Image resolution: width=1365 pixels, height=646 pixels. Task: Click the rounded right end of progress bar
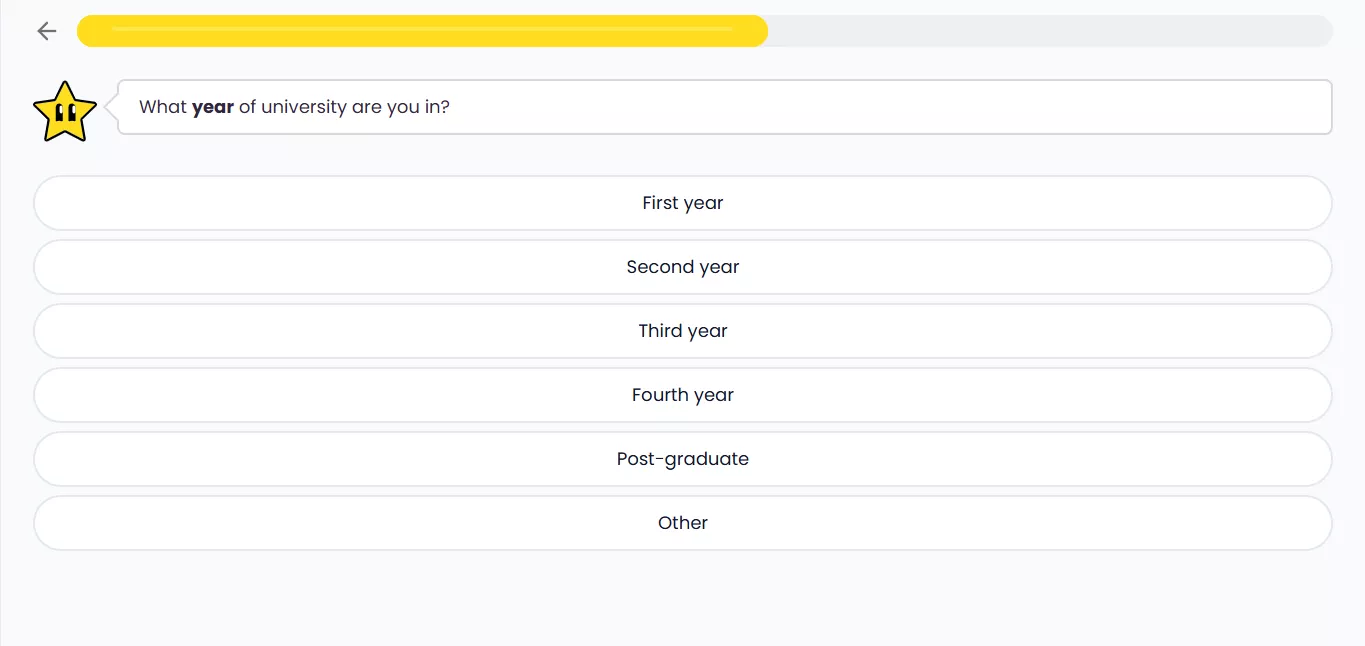pos(1323,31)
